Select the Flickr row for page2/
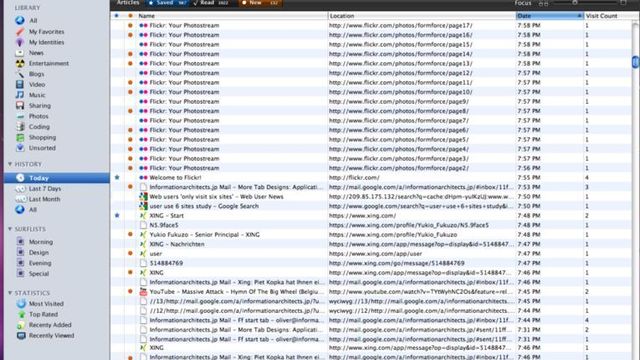The image size is (640, 360). tap(371, 168)
